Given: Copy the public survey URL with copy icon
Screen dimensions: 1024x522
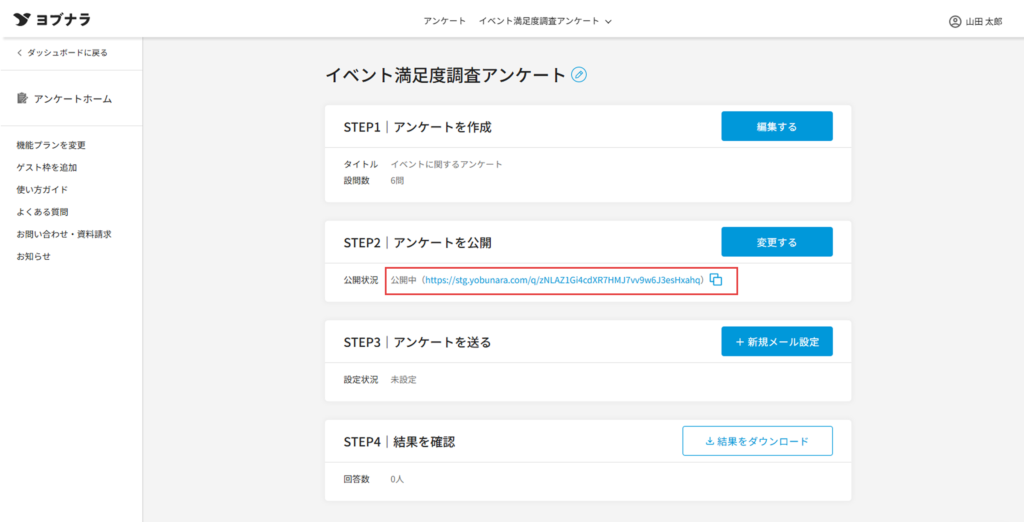Looking at the screenshot, I should [716, 280].
